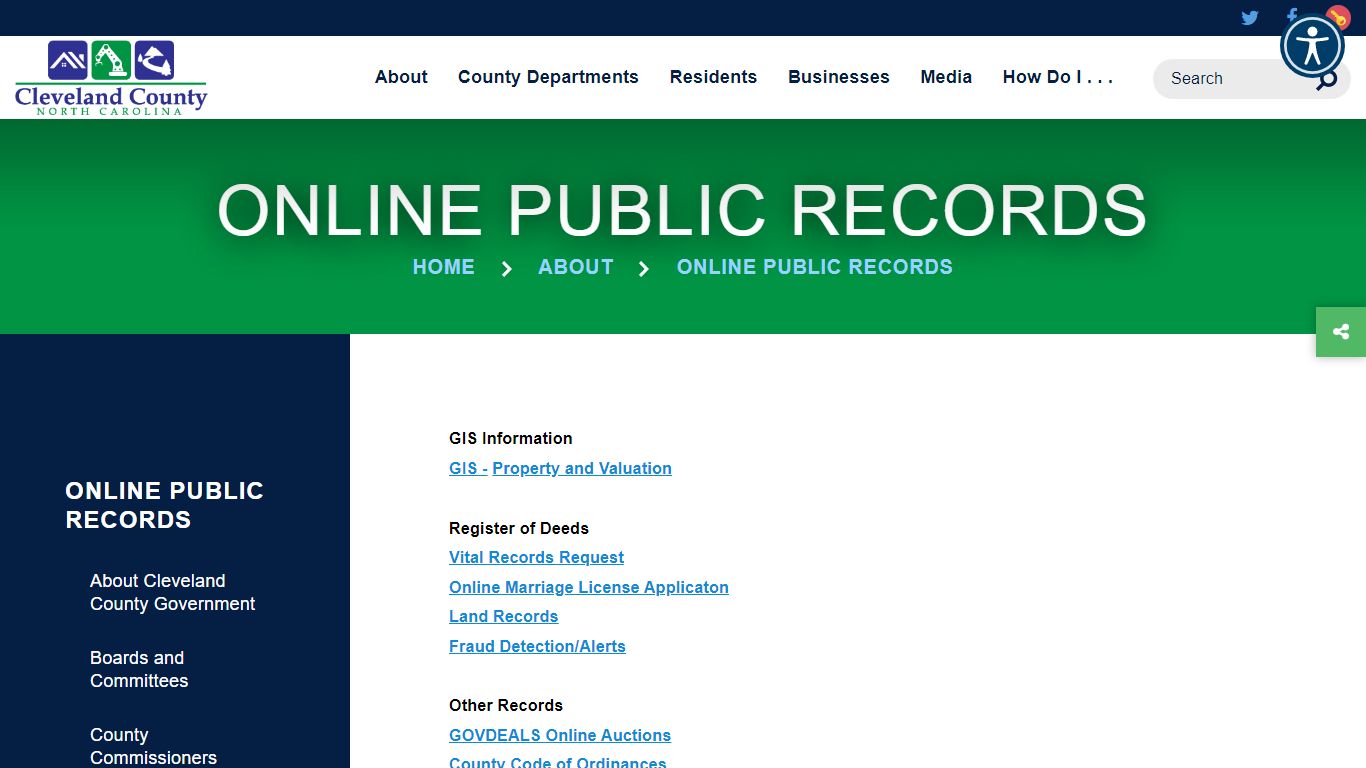Click the Facebook icon in top bar
The width and height of the screenshot is (1366, 768).
(1291, 14)
